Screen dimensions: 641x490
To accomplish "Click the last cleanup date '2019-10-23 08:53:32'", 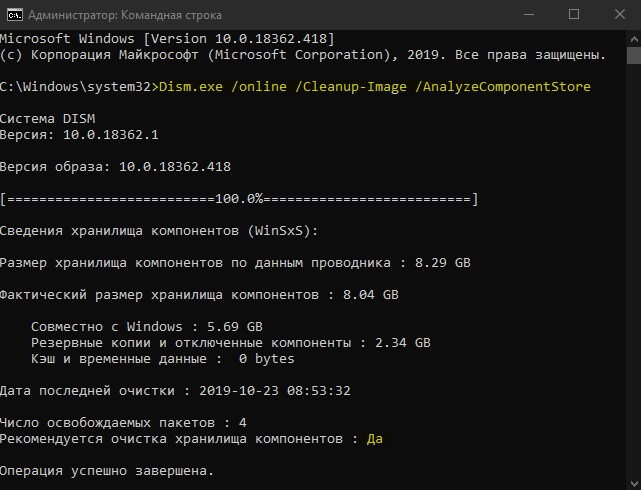I will tap(275, 391).
